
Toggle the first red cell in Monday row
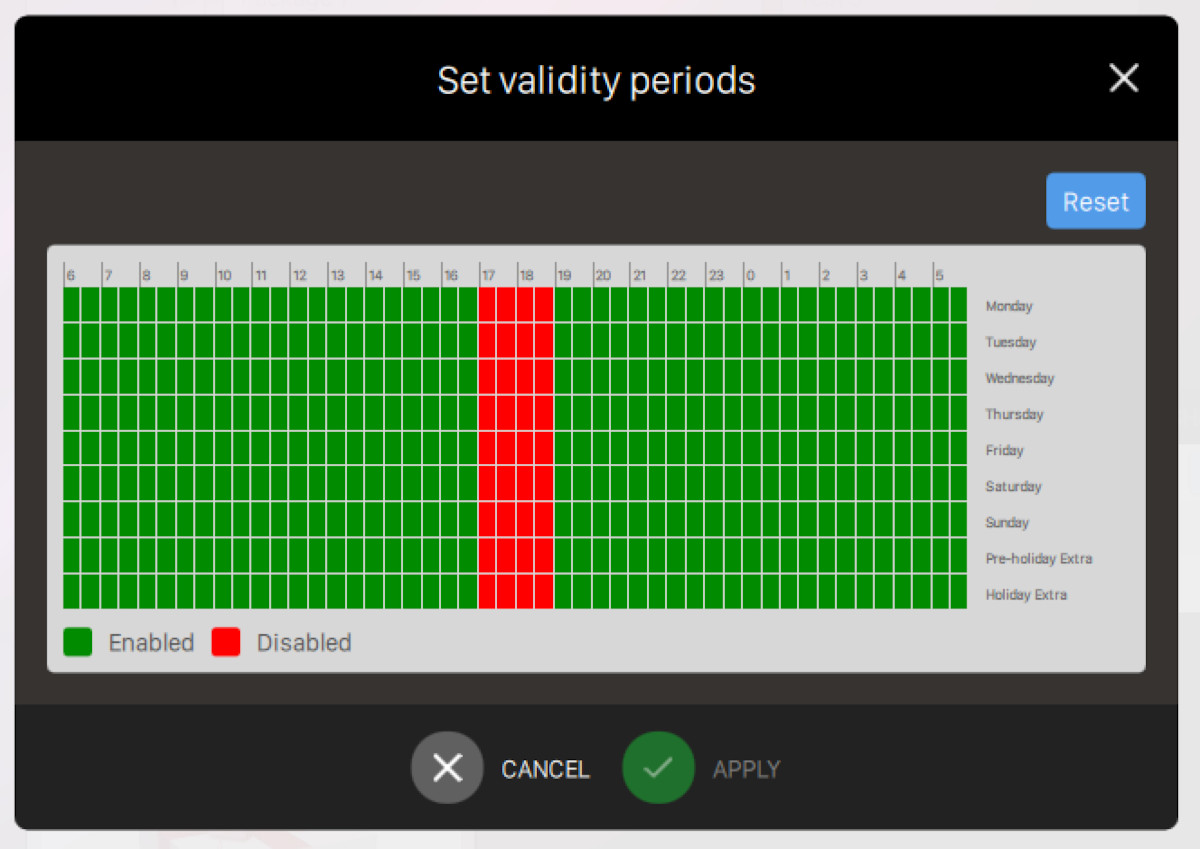[487, 305]
